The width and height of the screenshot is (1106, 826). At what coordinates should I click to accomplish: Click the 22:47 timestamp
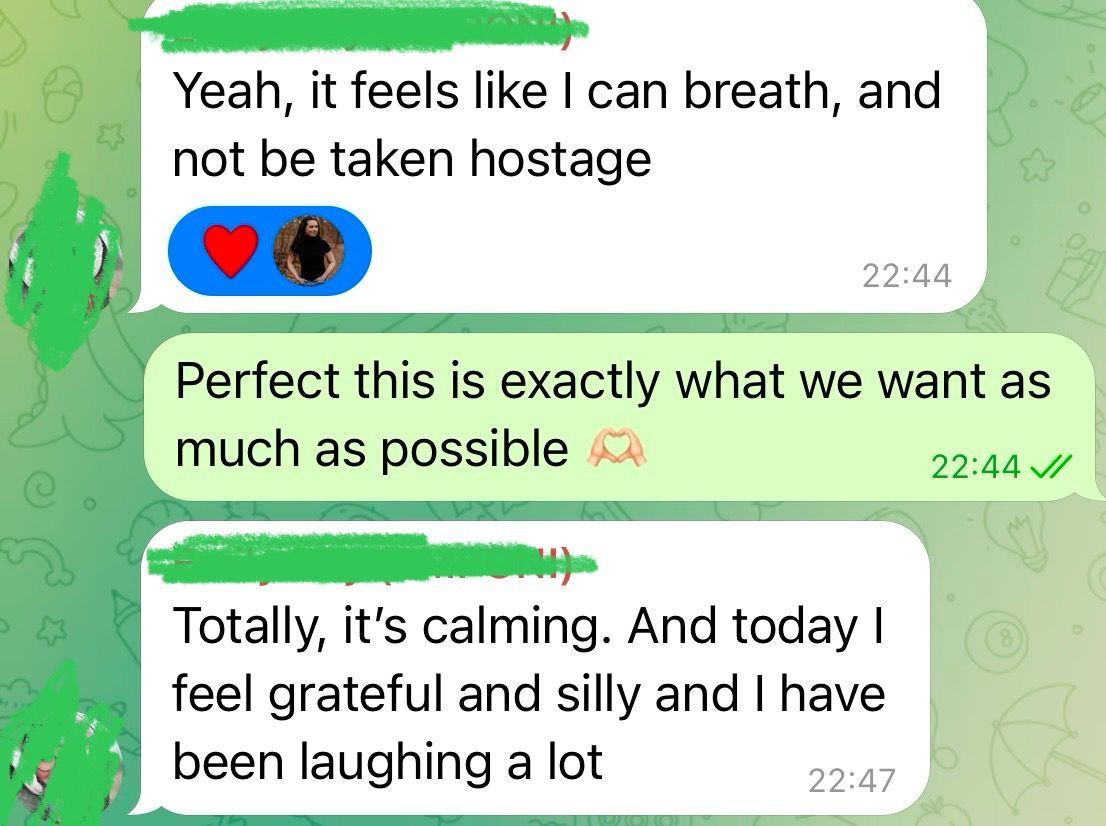coord(851,780)
